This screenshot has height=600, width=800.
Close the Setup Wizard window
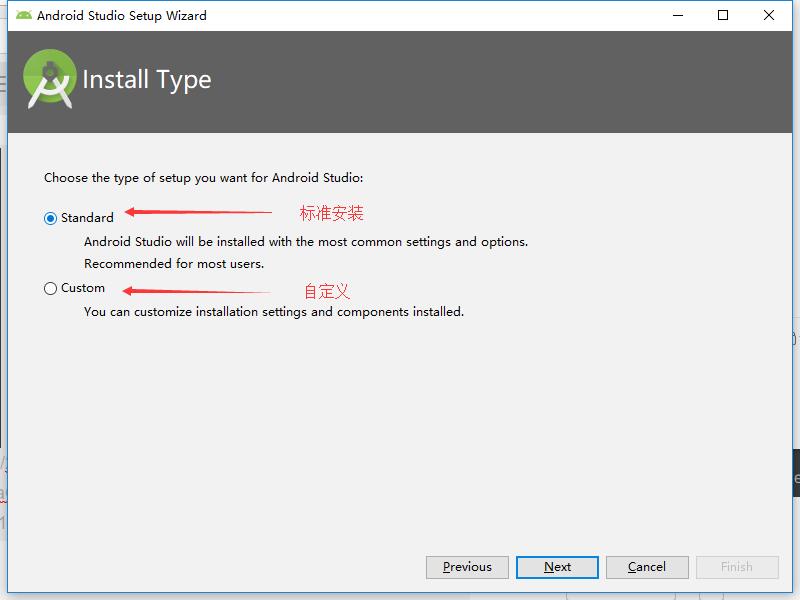coord(769,15)
